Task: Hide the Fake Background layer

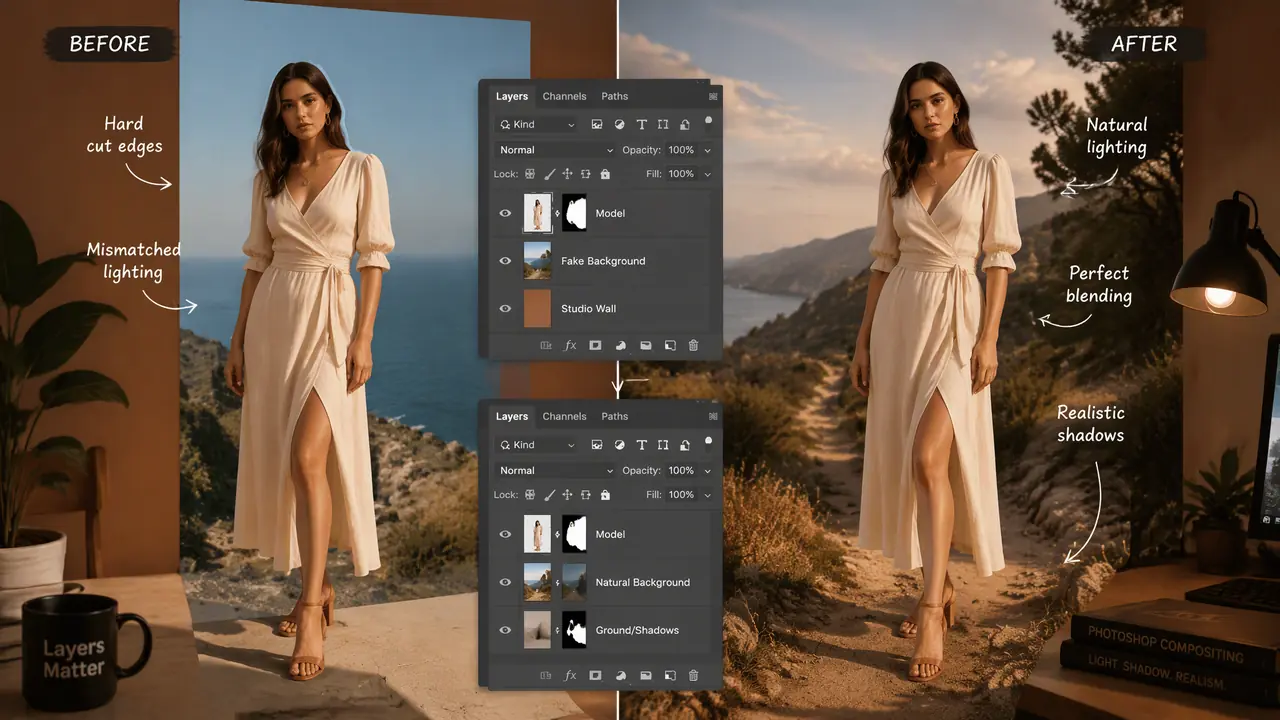Action: coord(505,261)
